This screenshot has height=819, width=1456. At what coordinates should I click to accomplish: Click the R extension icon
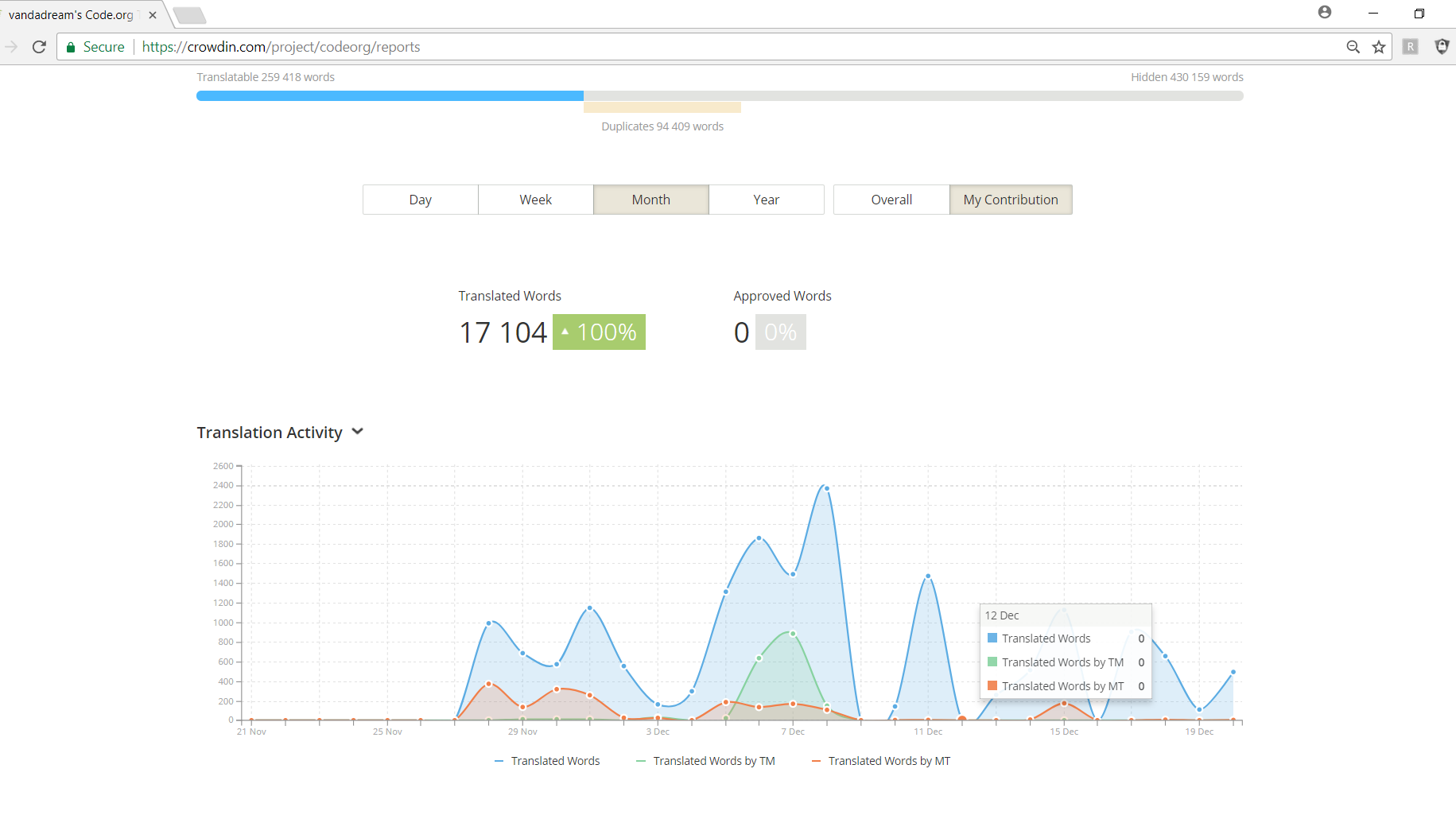(1410, 47)
